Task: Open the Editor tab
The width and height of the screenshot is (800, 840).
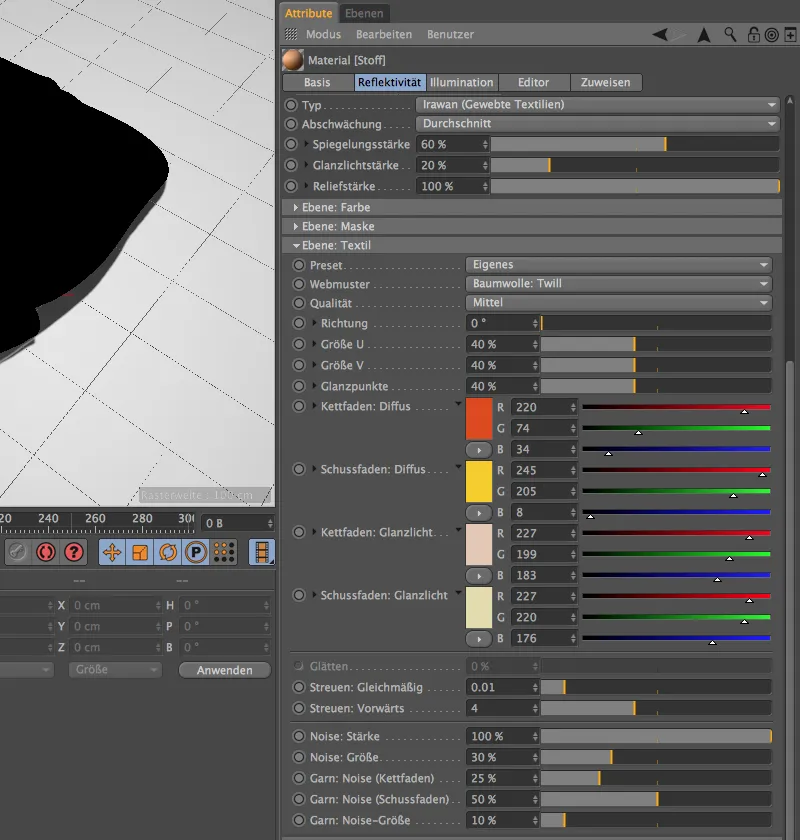Action: coord(533,82)
